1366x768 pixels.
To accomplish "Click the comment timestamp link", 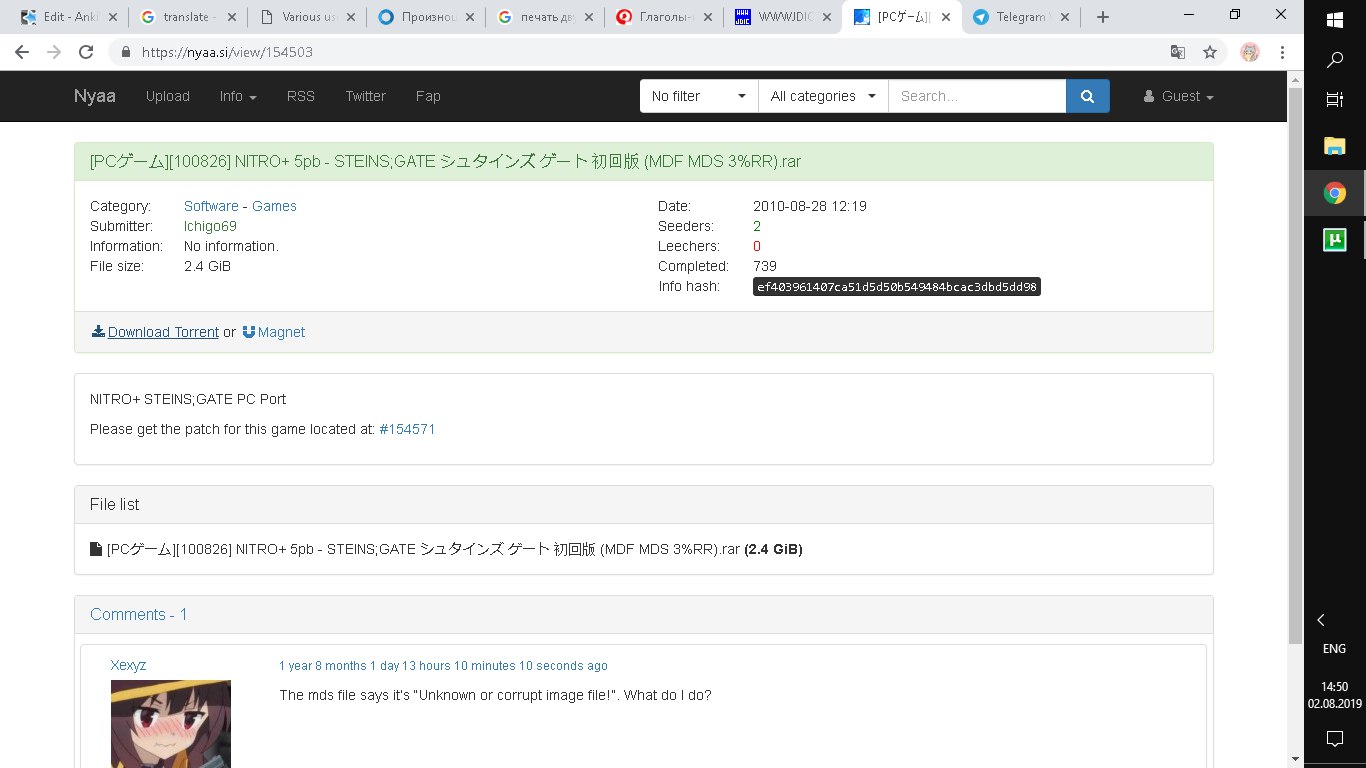I will (x=443, y=665).
